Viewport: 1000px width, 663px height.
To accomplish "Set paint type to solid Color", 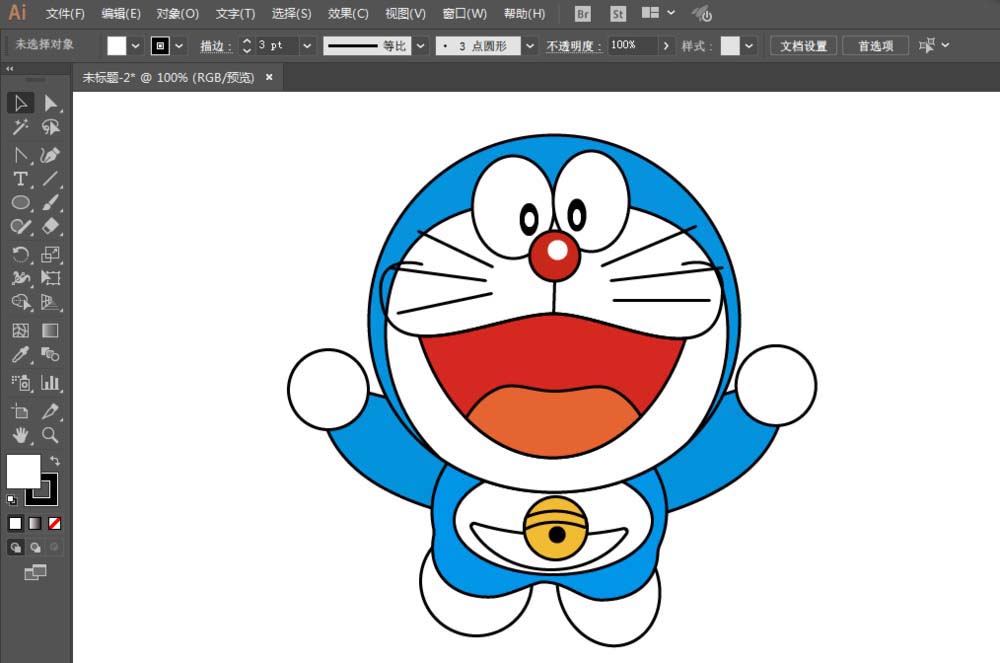I will pos(15,523).
